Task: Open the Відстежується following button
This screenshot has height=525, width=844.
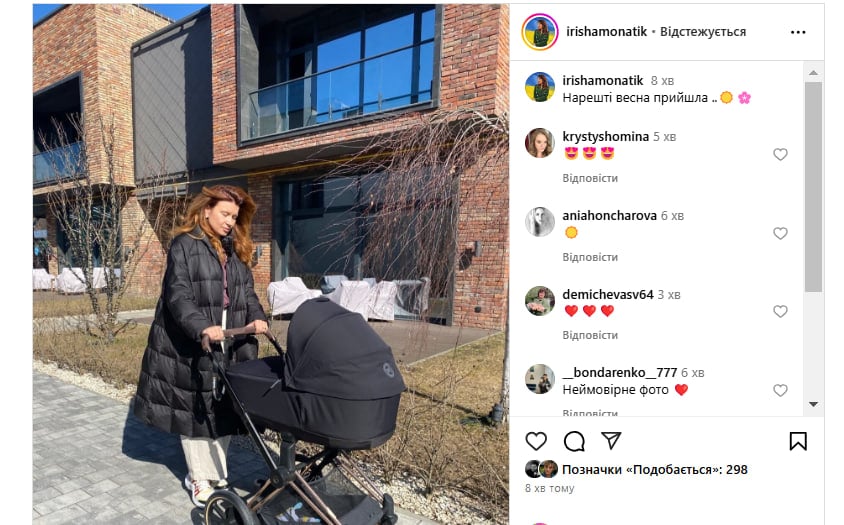Action: click(703, 32)
